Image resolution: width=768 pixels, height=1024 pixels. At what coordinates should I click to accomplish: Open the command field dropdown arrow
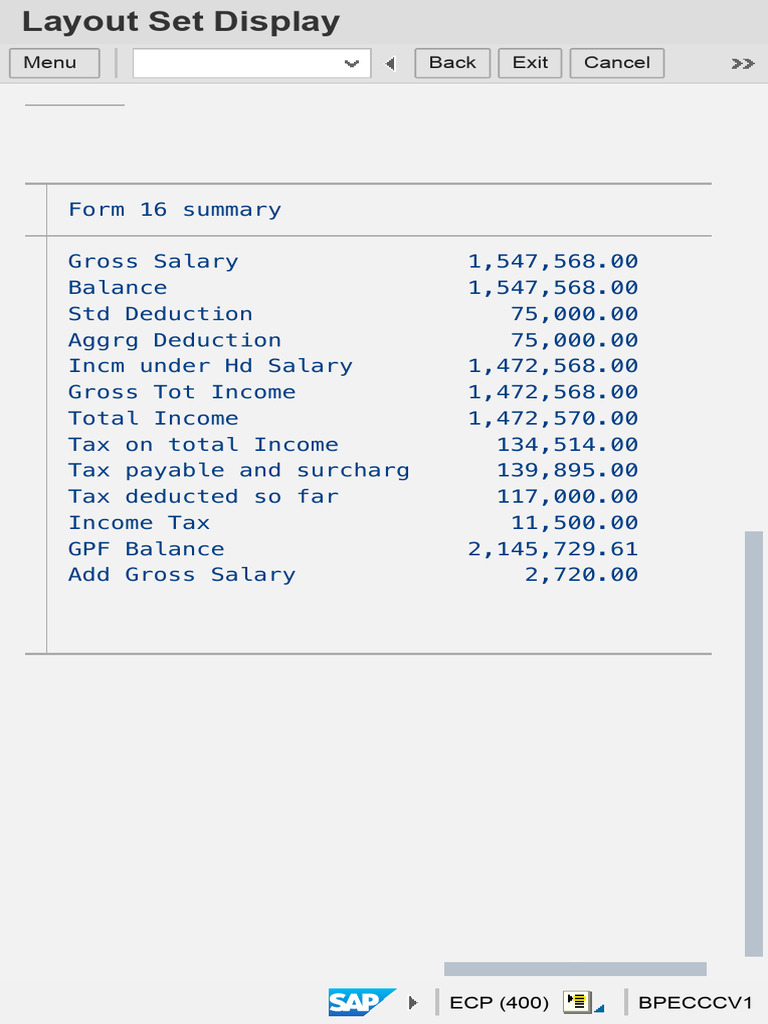click(352, 63)
